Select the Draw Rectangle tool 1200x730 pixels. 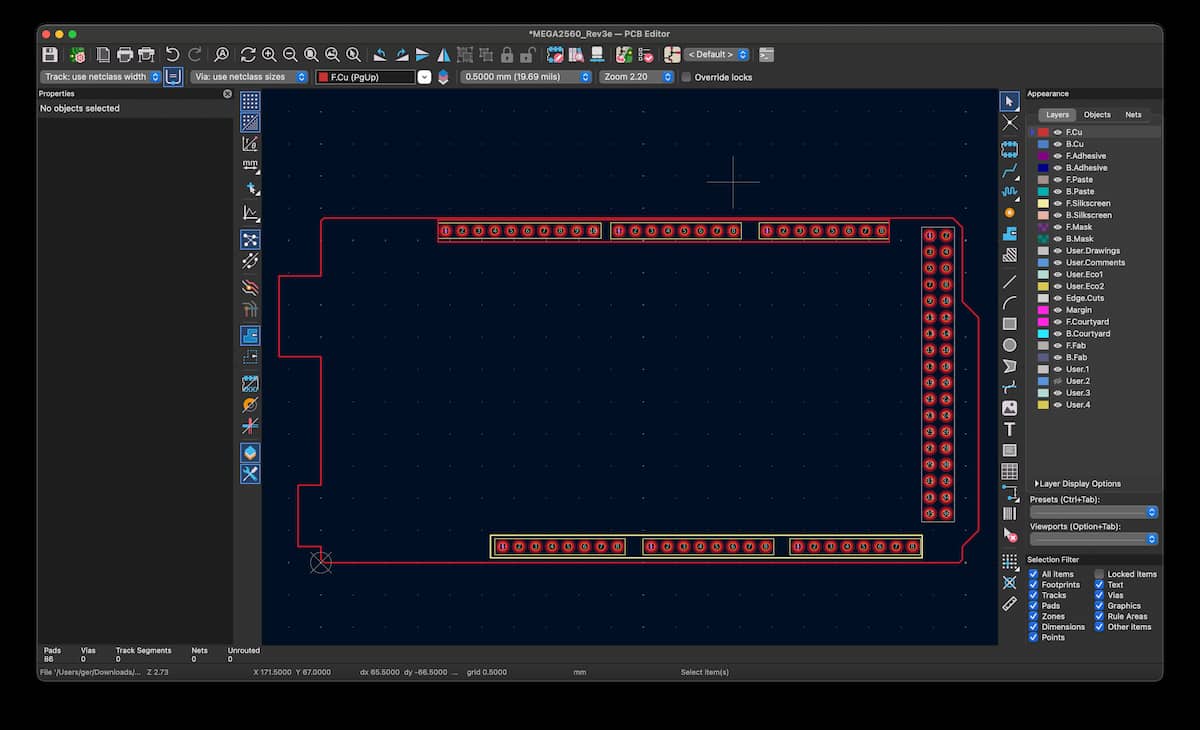pos(1010,324)
